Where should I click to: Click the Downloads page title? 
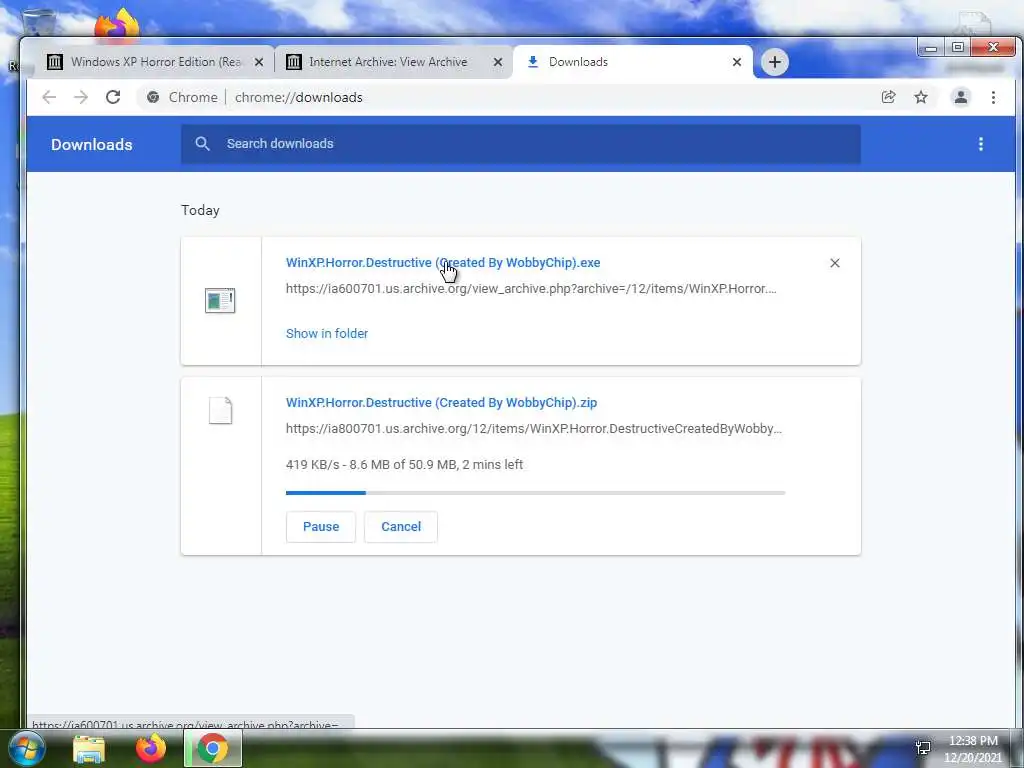click(x=91, y=144)
